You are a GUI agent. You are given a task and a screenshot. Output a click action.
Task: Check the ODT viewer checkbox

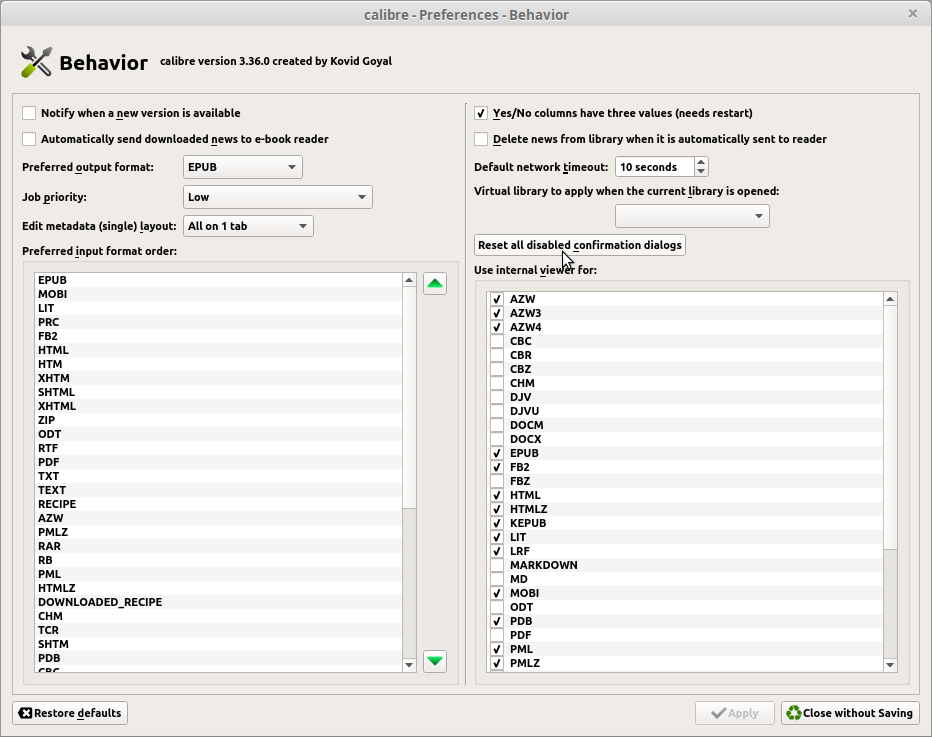497,607
